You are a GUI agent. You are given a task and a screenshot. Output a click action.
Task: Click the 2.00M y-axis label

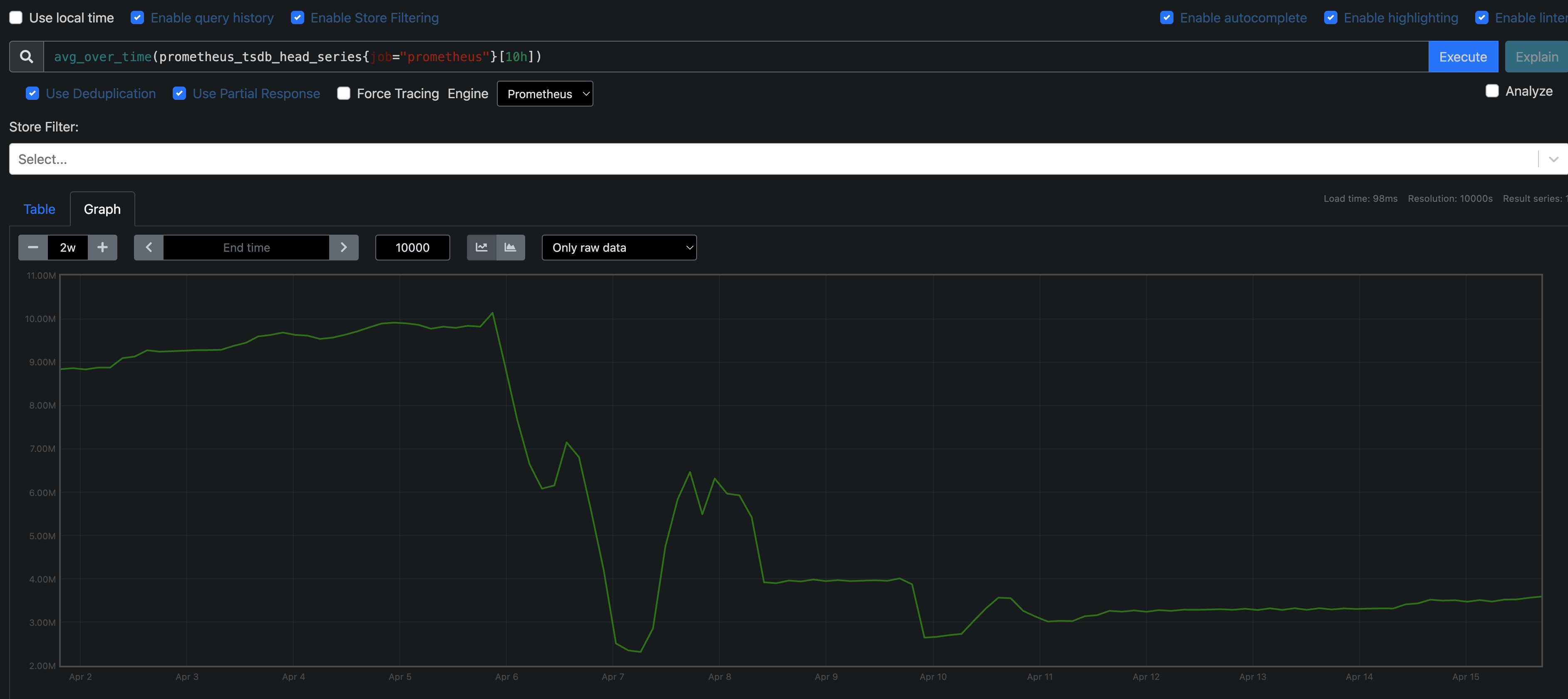click(x=42, y=666)
